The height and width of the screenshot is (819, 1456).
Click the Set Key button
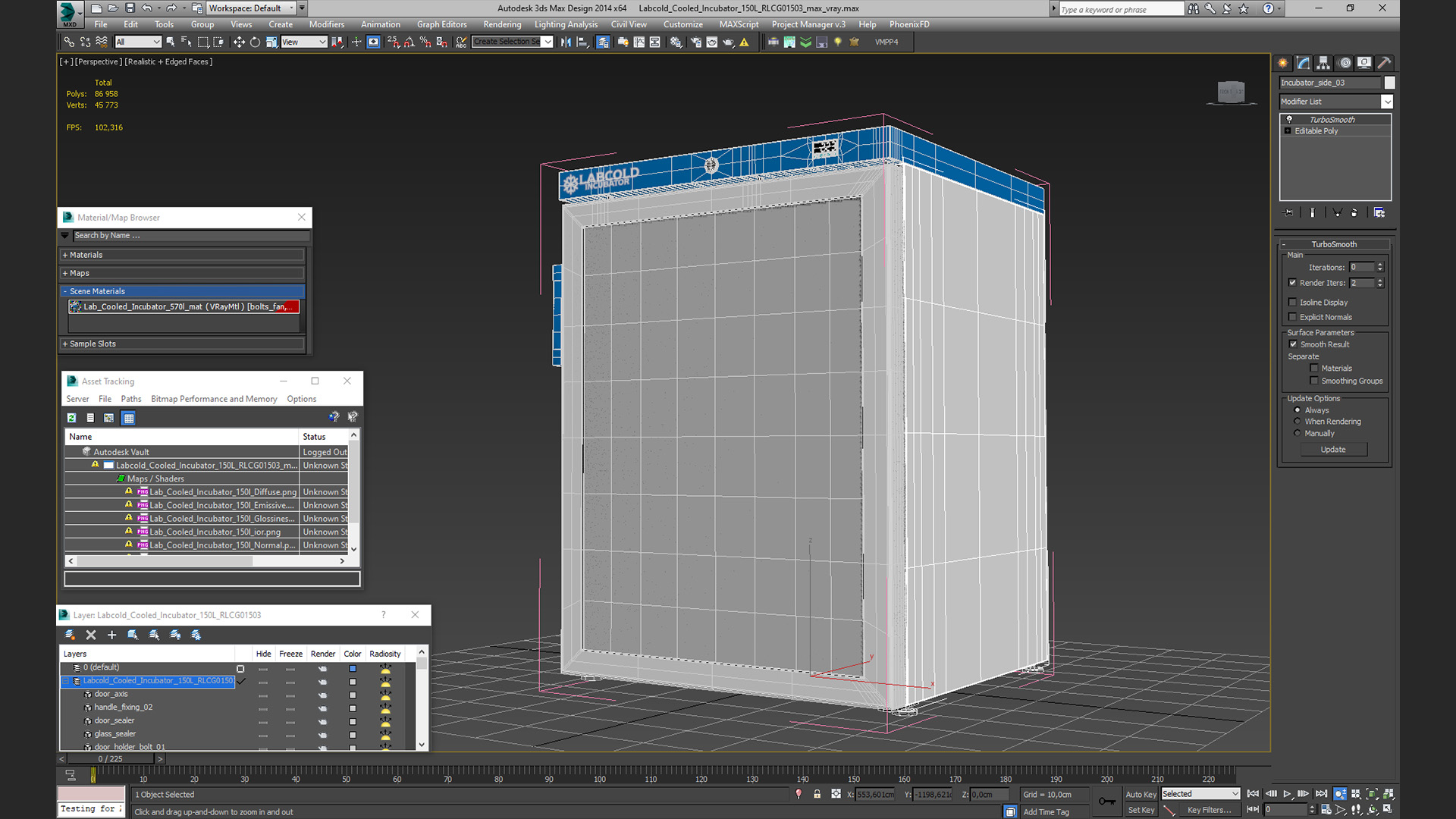point(1141,810)
